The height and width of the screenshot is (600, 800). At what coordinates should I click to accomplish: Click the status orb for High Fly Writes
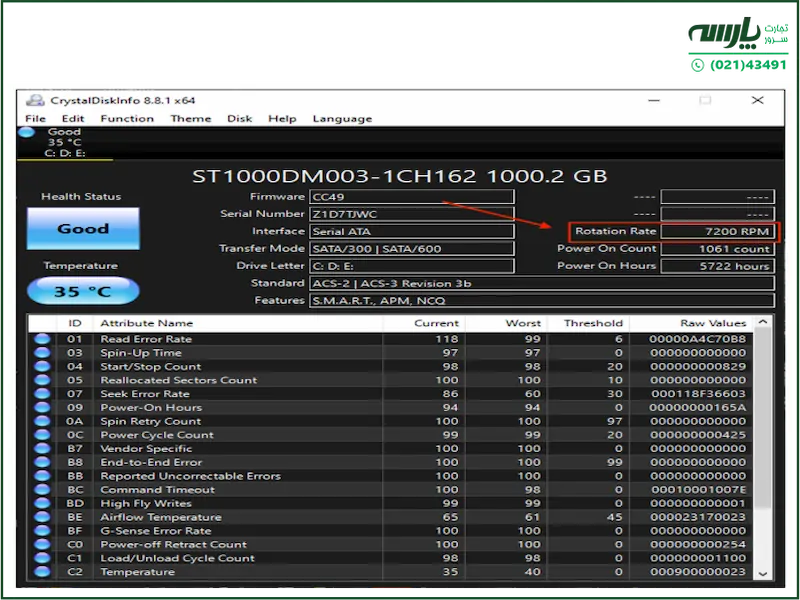[42, 503]
